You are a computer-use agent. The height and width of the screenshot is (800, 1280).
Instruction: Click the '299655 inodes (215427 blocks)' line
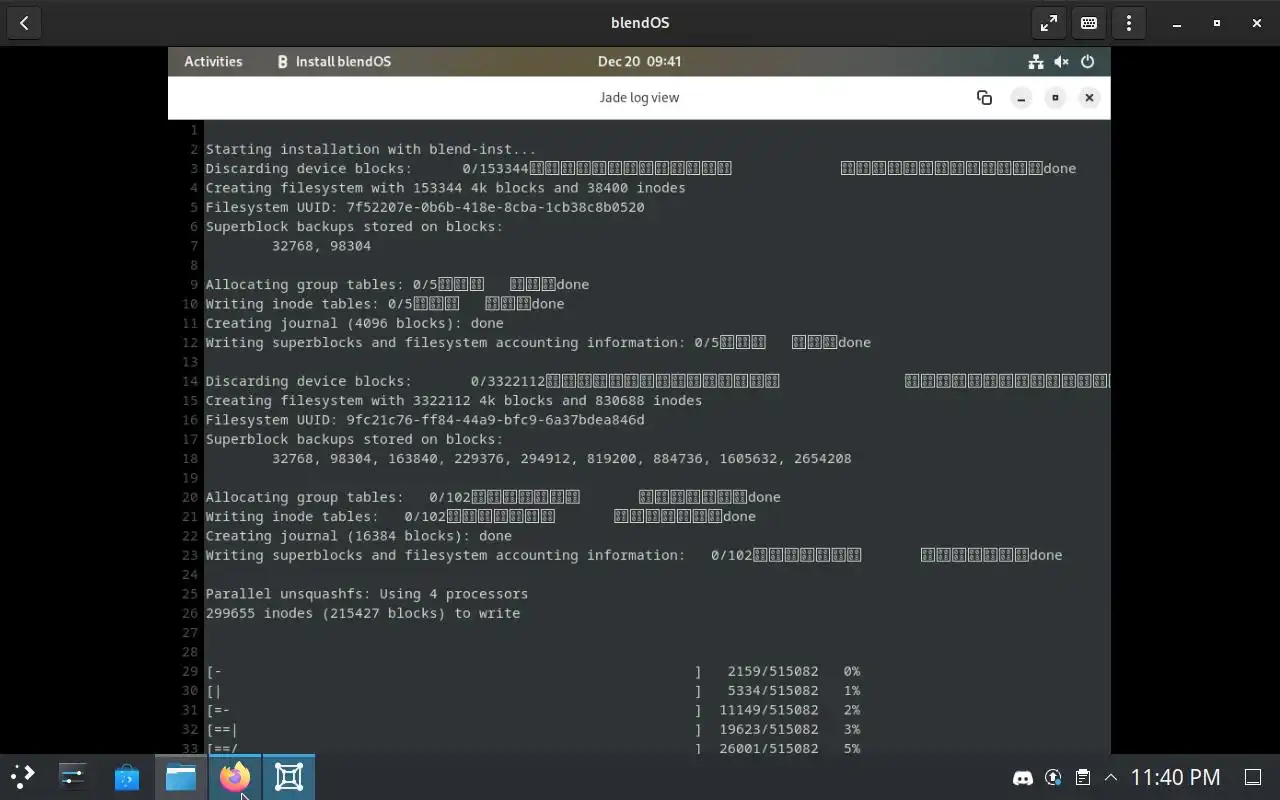point(363,613)
